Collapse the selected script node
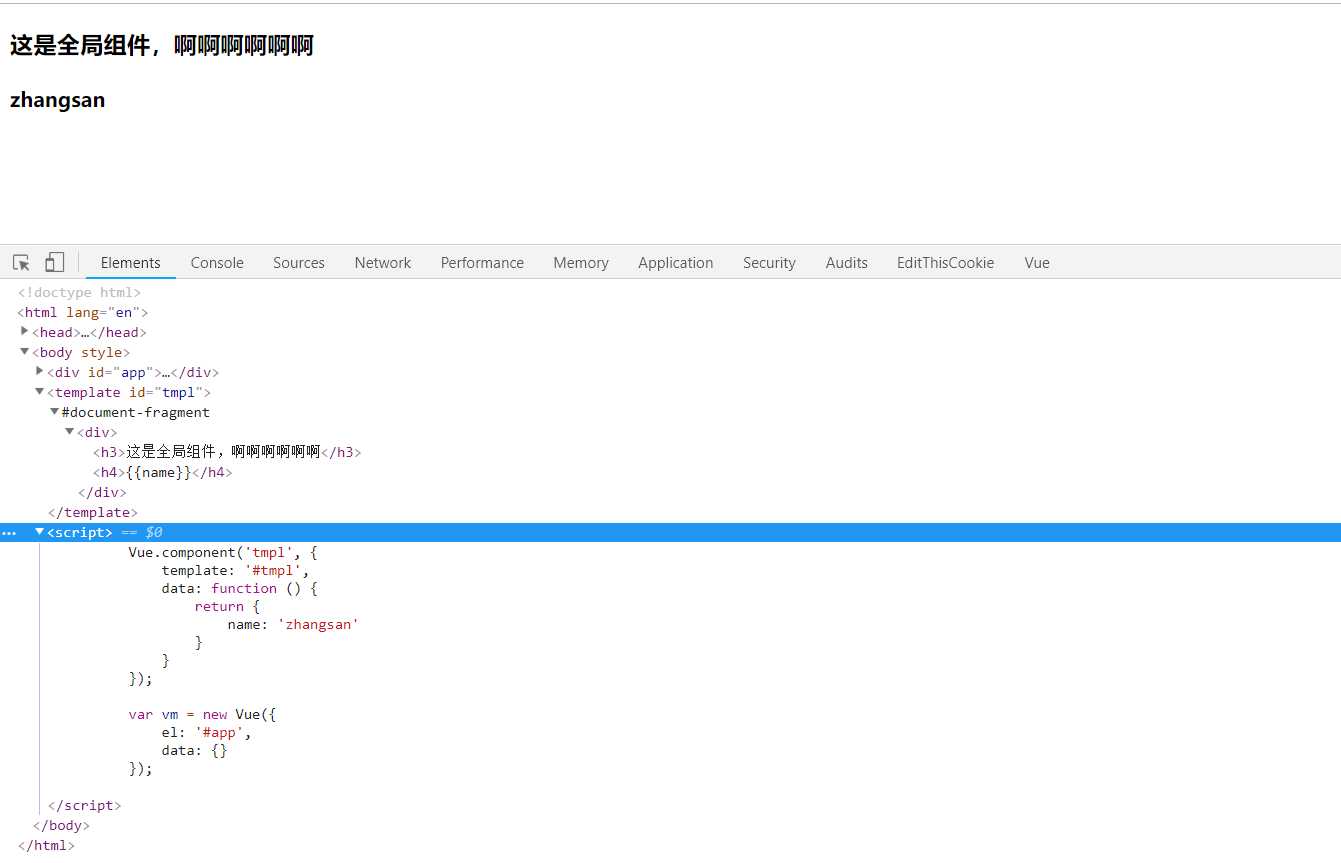Image resolution: width=1341 pixels, height=863 pixels. click(40, 532)
